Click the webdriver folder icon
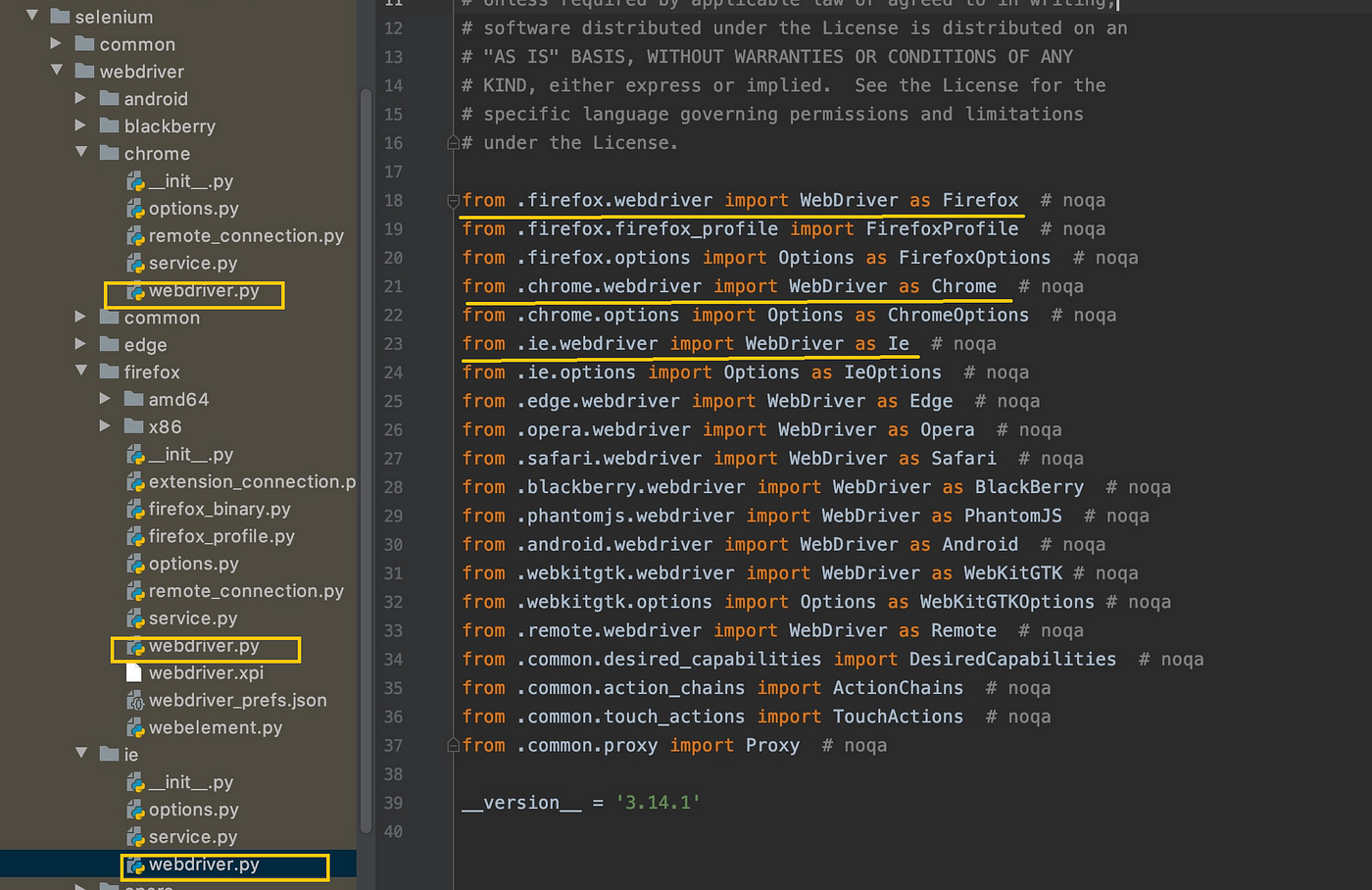This screenshot has height=890, width=1372. coord(84,71)
